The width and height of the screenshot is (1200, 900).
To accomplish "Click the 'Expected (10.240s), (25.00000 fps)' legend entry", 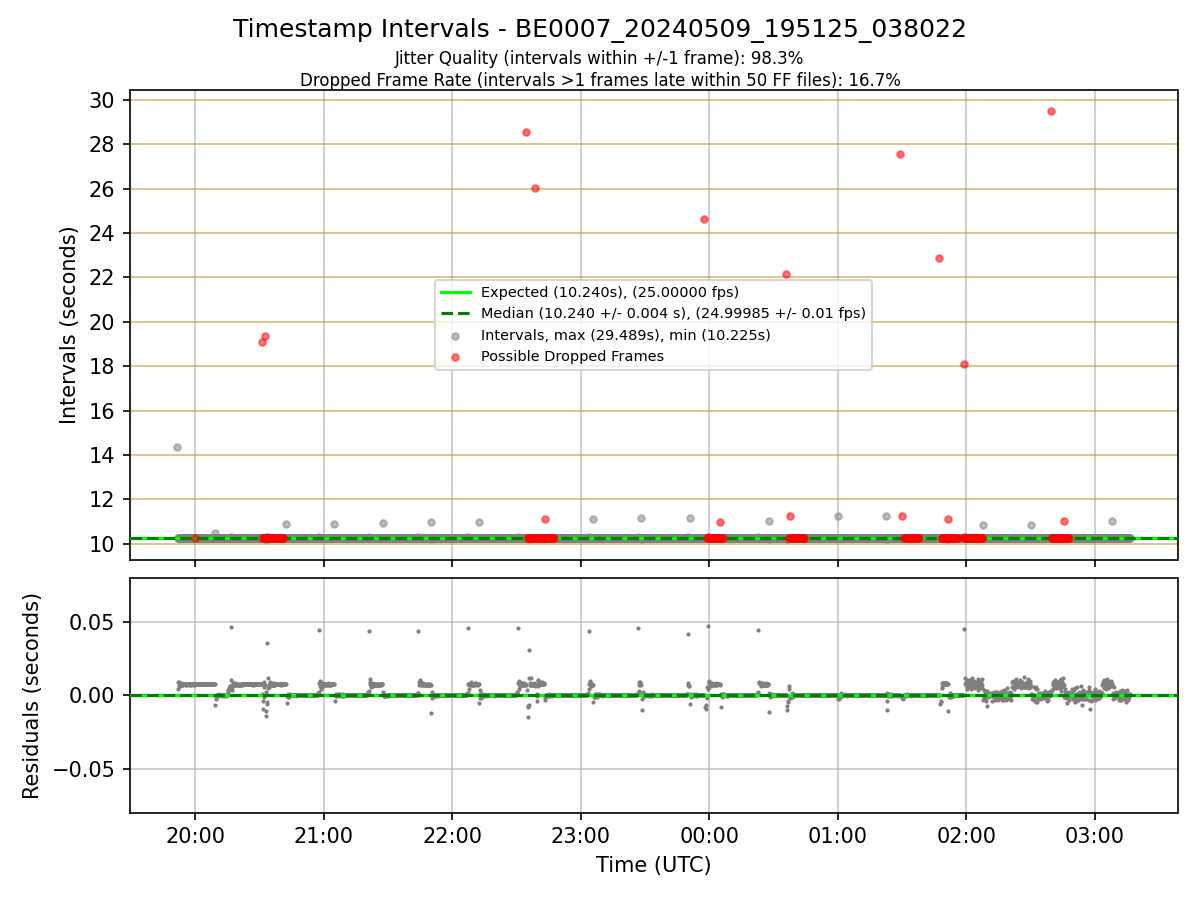I will pyautogui.click(x=610, y=292).
